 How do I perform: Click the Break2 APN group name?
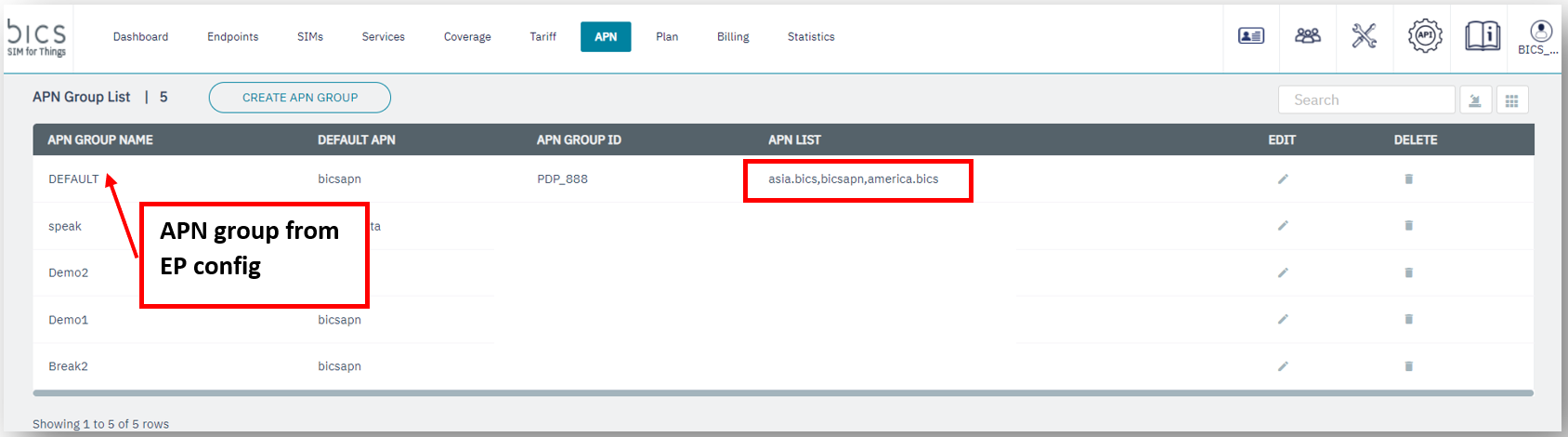coord(68,366)
